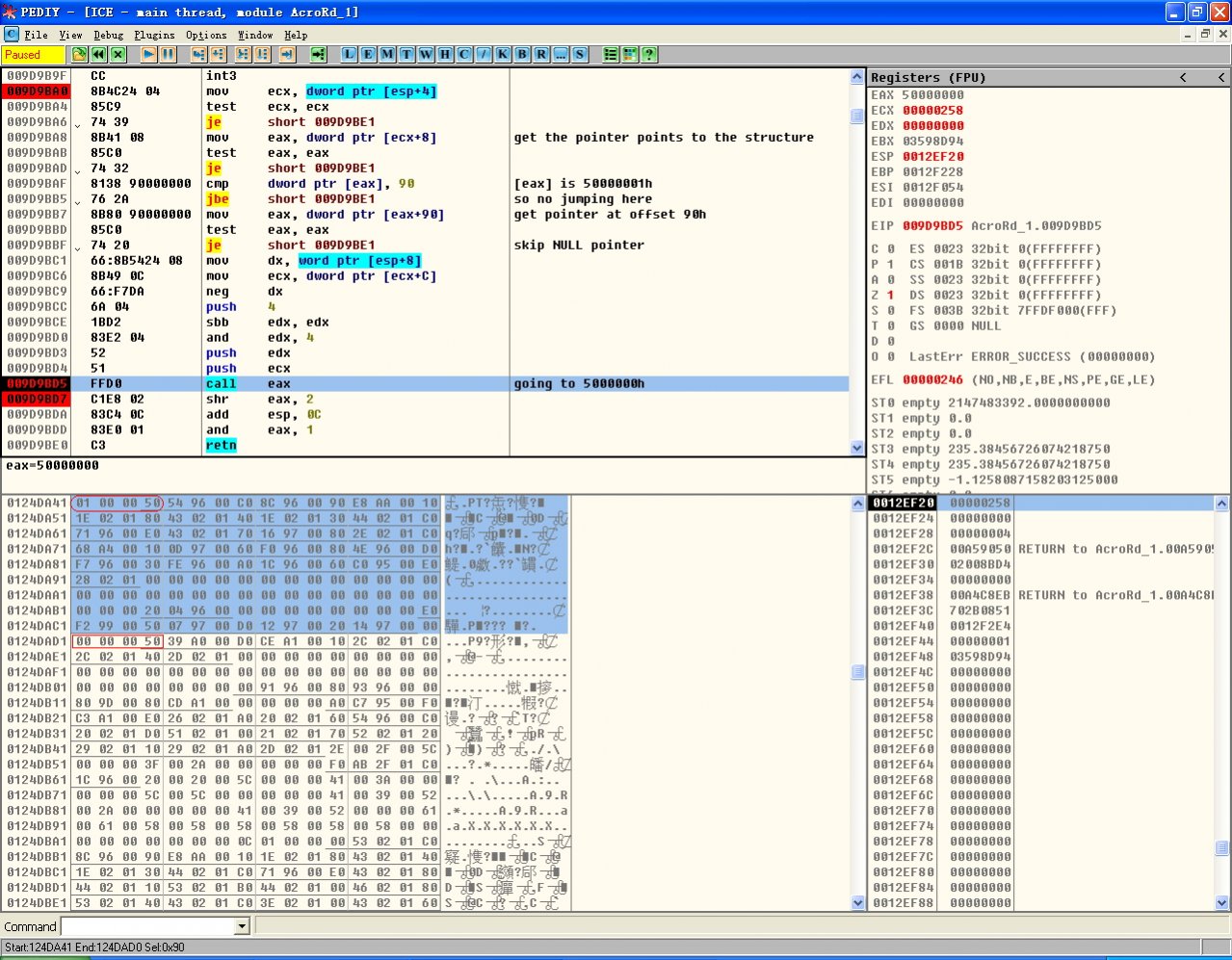1232x960 pixels.
Task: Click left arrow in Registers header
Action: point(1183,77)
